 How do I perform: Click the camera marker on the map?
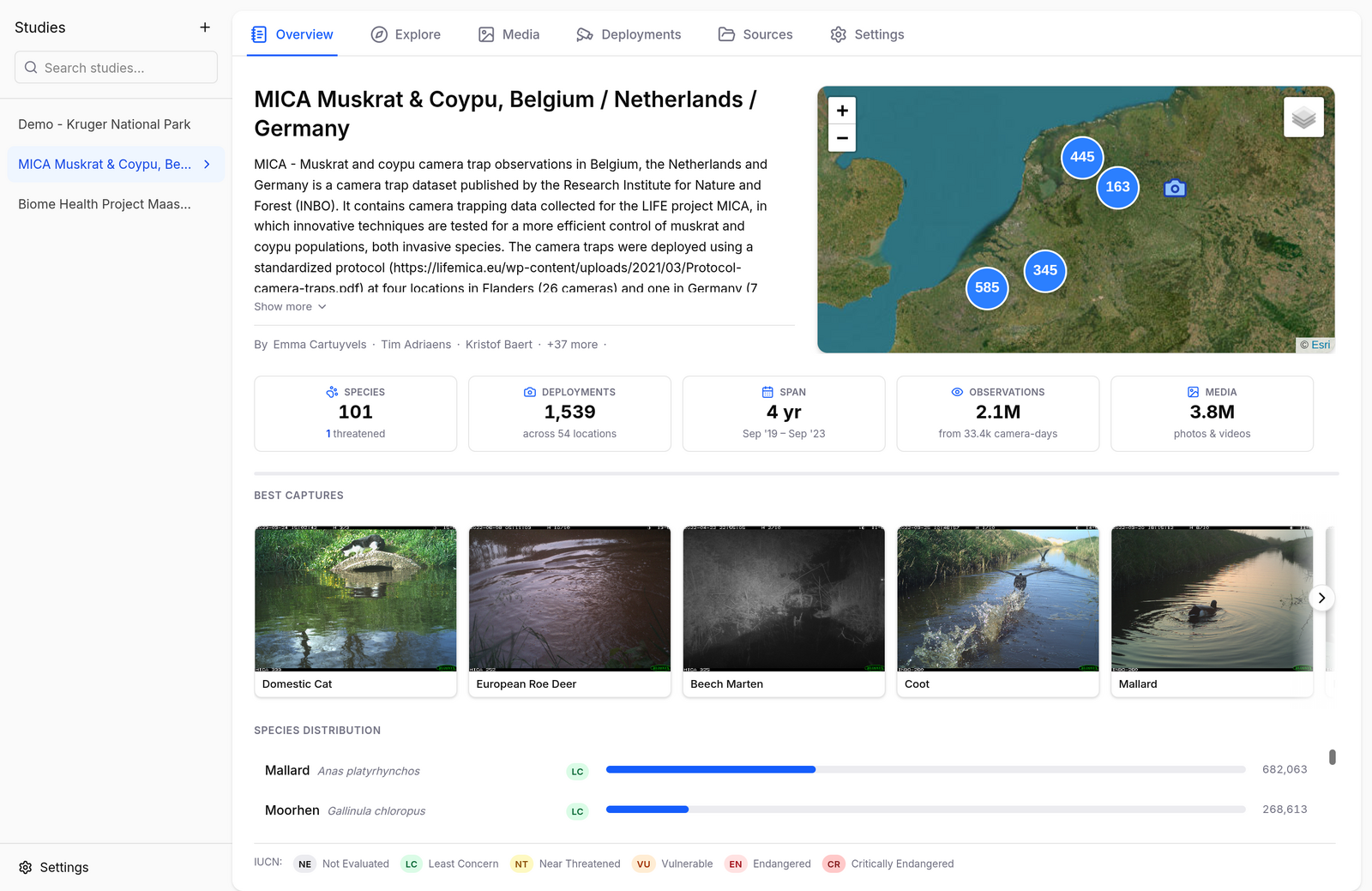pos(1175,188)
